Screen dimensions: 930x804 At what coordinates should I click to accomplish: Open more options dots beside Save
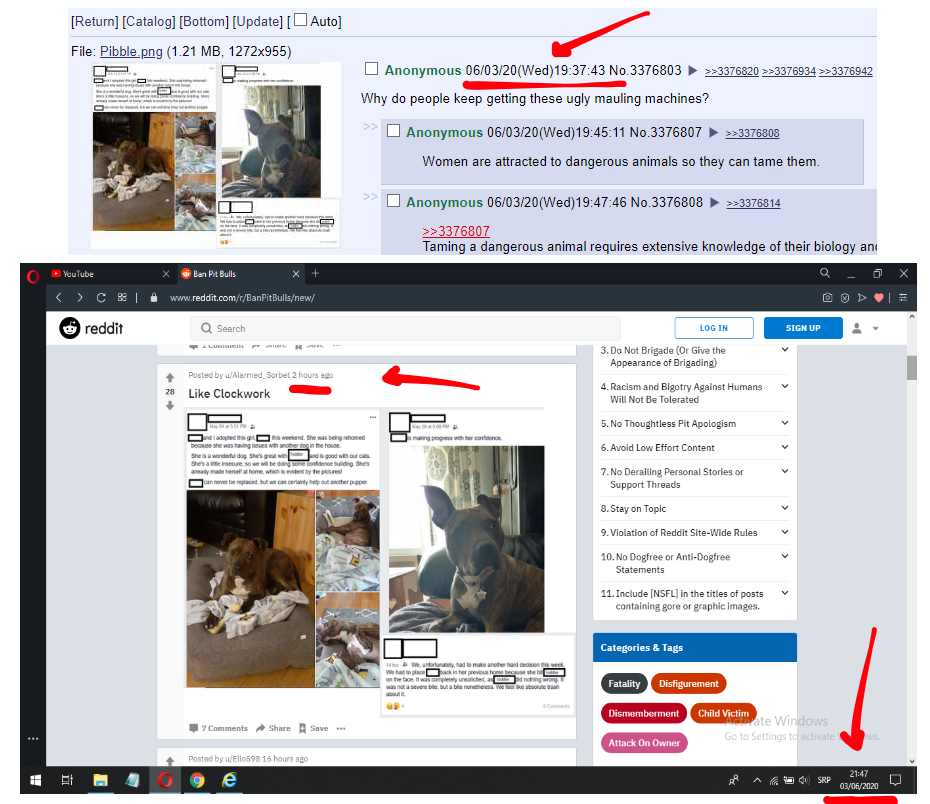[341, 728]
